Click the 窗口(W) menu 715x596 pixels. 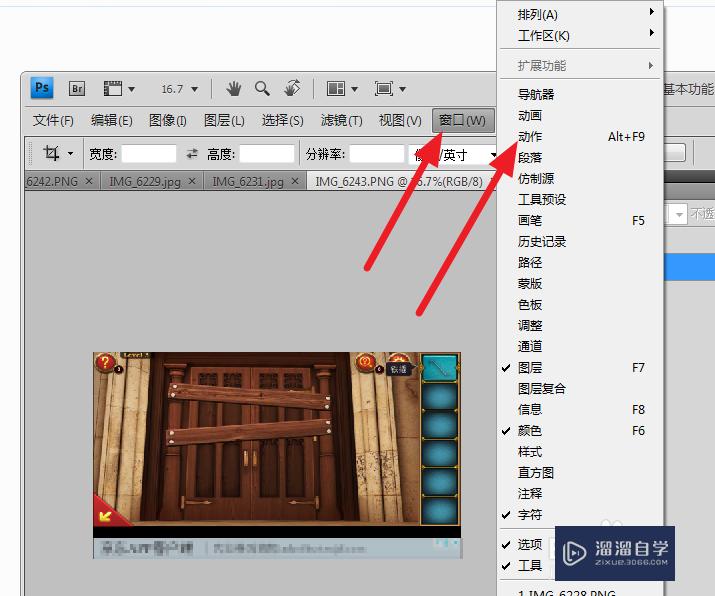(x=463, y=120)
